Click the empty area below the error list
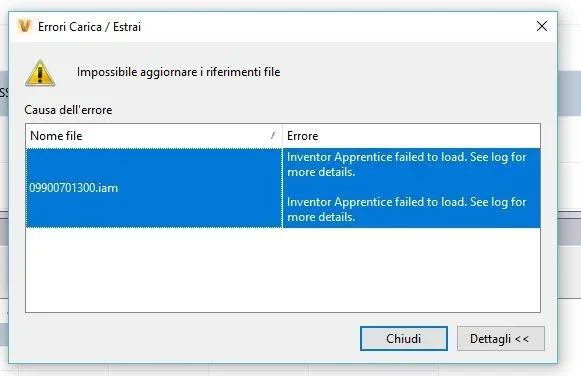The width and height of the screenshot is (581, 376). tap(283, 270)
